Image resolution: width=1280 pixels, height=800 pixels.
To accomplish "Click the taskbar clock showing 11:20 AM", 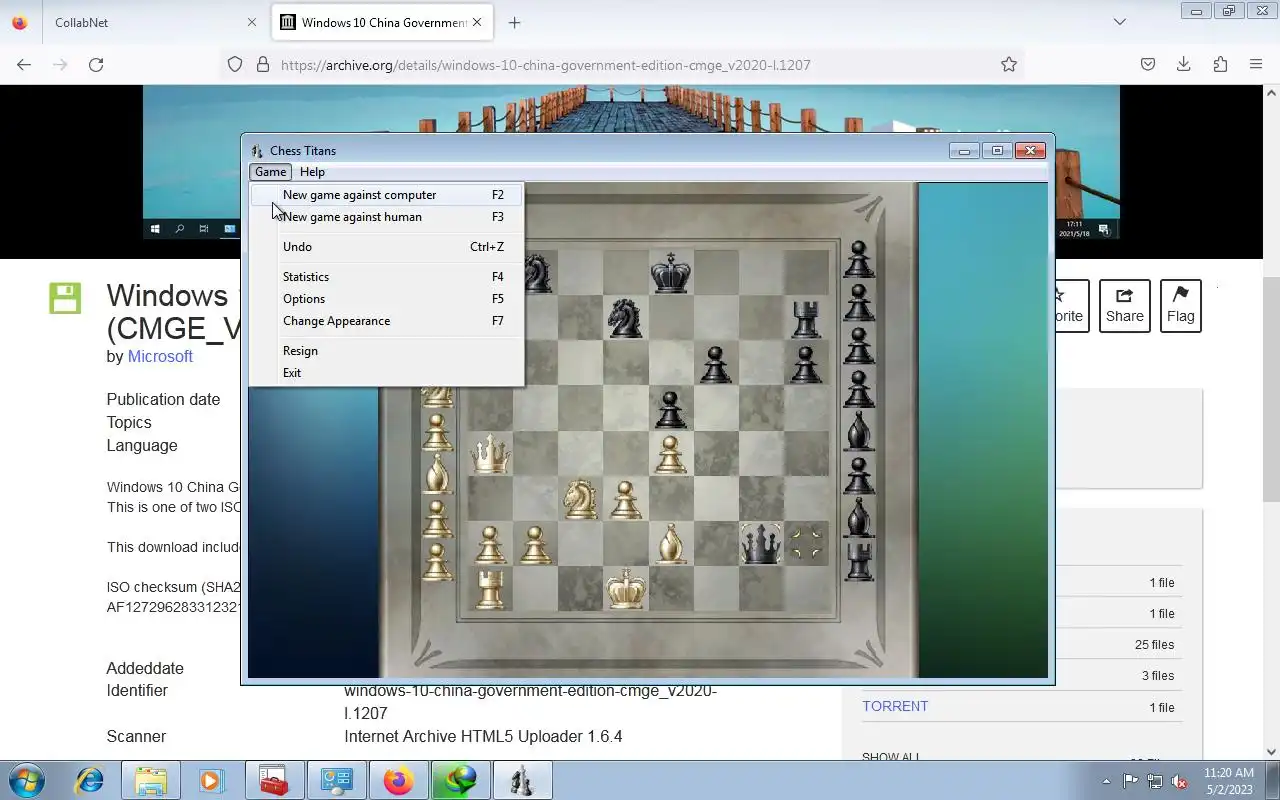I will 1229,773.
